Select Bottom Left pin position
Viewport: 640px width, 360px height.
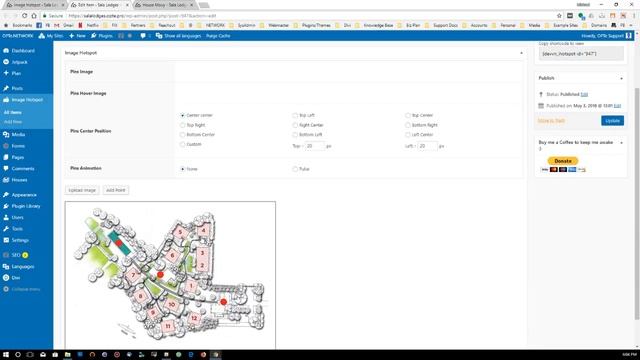coord(295,135)
